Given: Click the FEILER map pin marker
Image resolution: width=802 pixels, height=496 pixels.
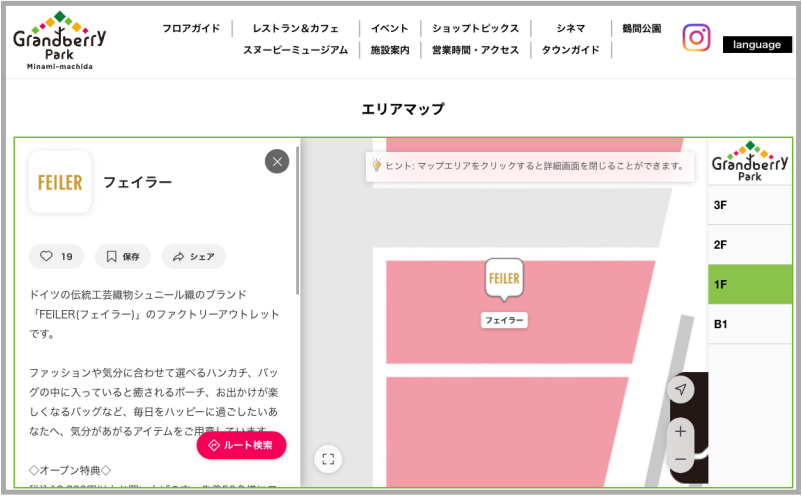Looking at the screenshot, I should pyautogui.click(x=504, y=279).
